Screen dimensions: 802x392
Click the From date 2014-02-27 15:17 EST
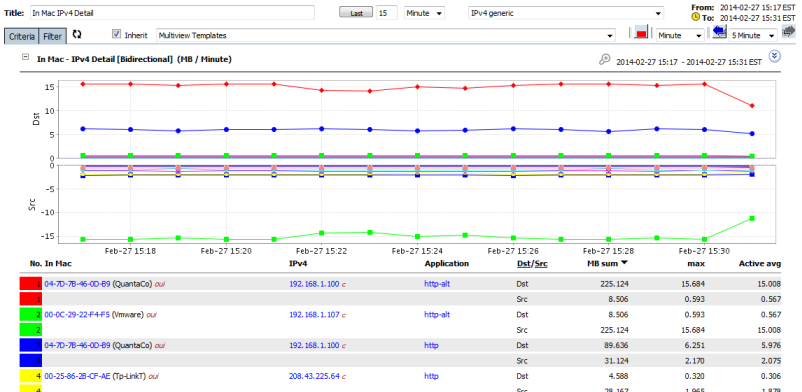click(758, 8)
